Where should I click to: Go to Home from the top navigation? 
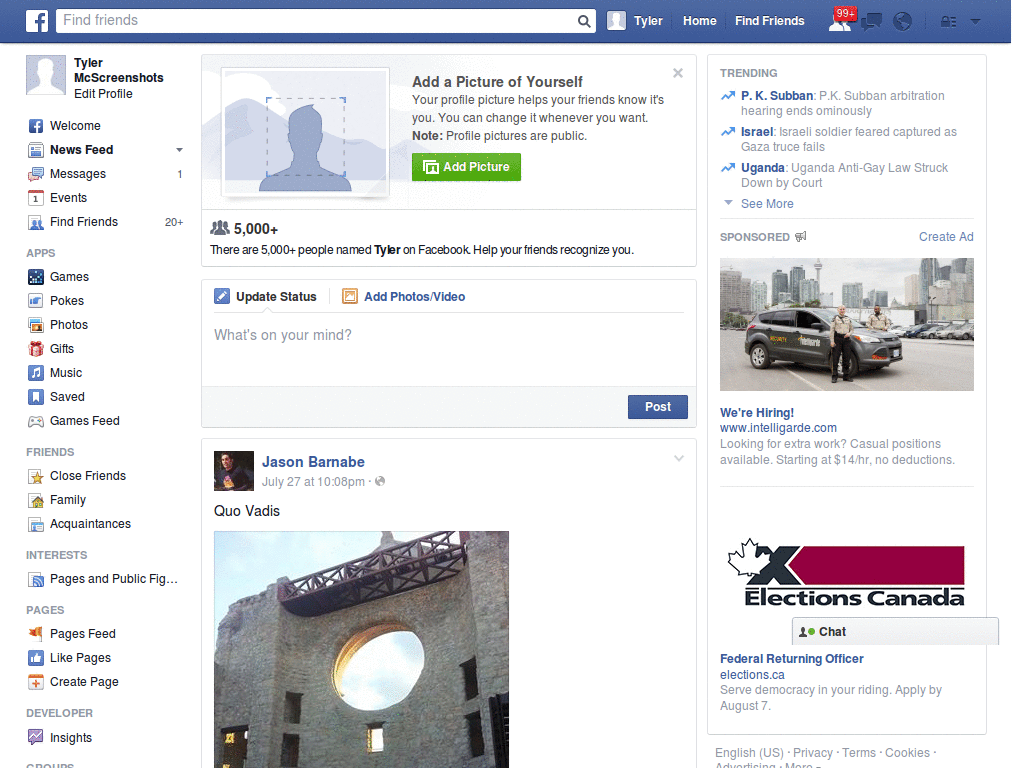(x=699, y=20)
